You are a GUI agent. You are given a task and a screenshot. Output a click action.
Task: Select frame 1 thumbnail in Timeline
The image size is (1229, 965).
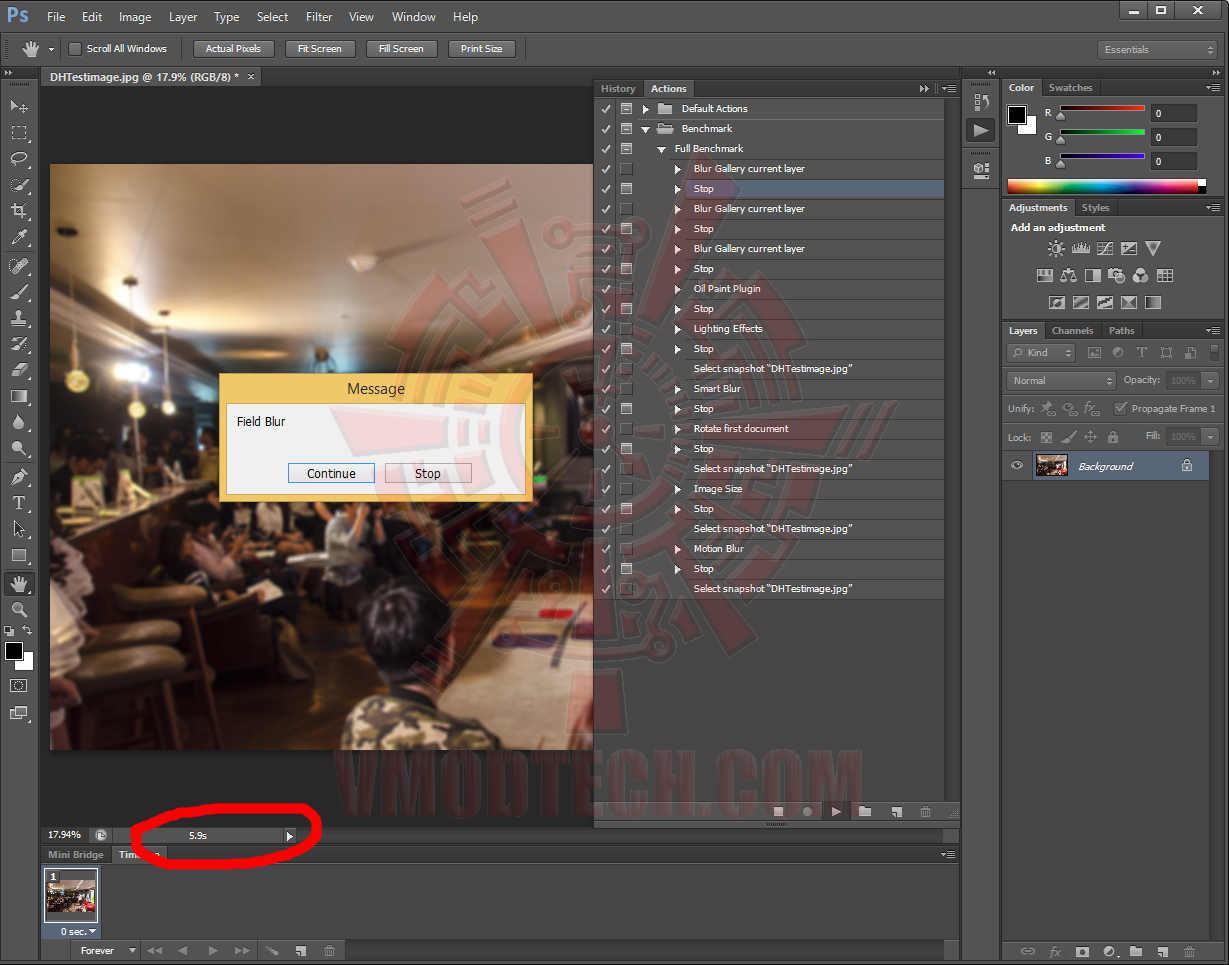pos(72,895)
